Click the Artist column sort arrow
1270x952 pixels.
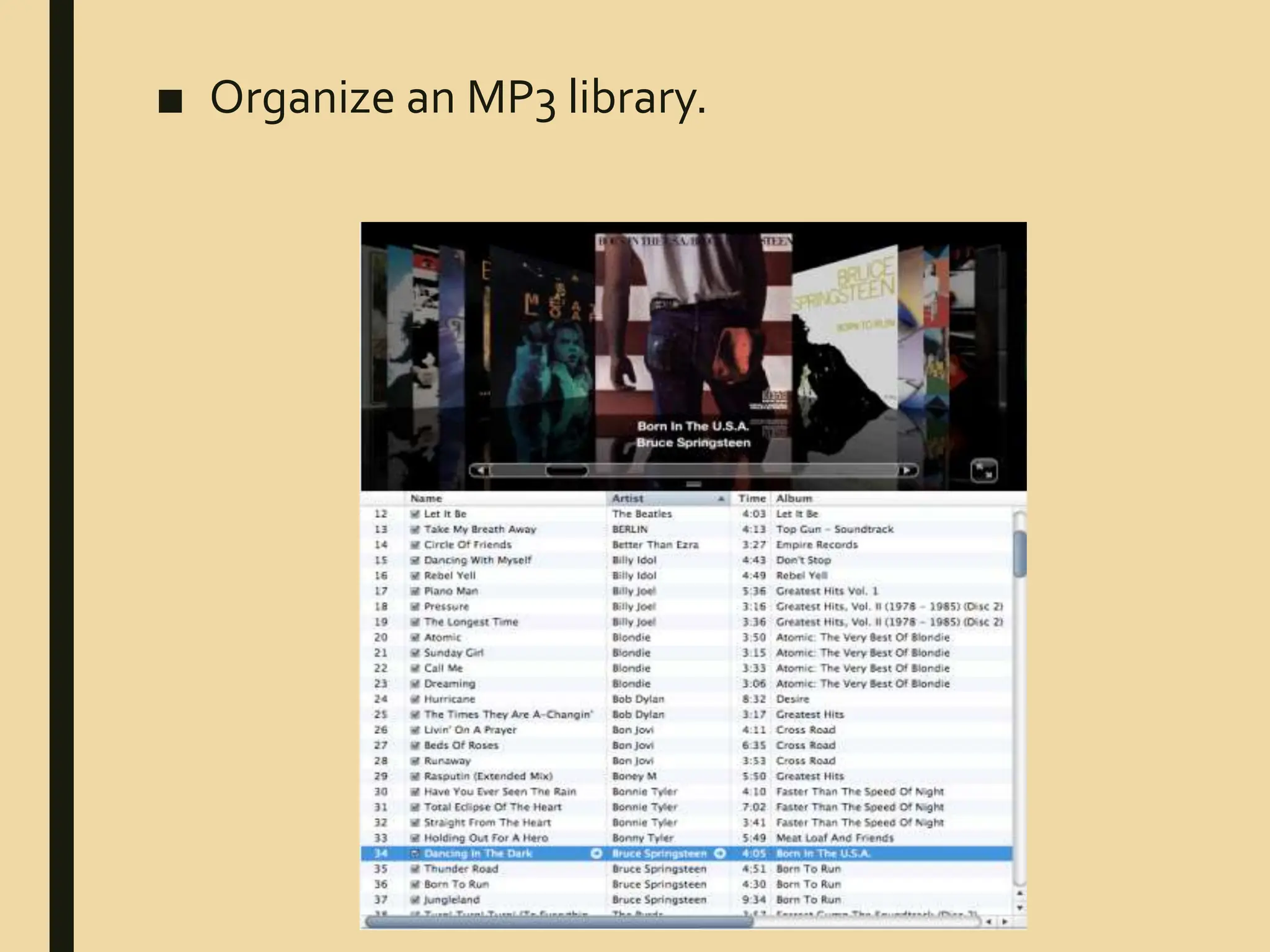point(721,499)
